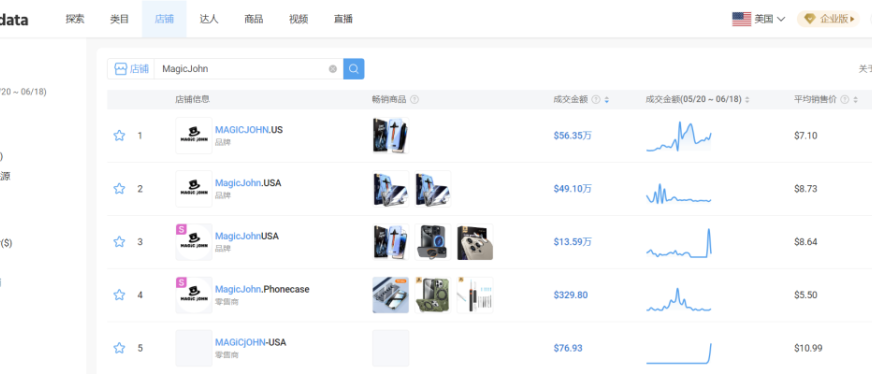Star the MagicJohn.Phonecase store
This screenshot has height=374, width=872.
point(119,295)
